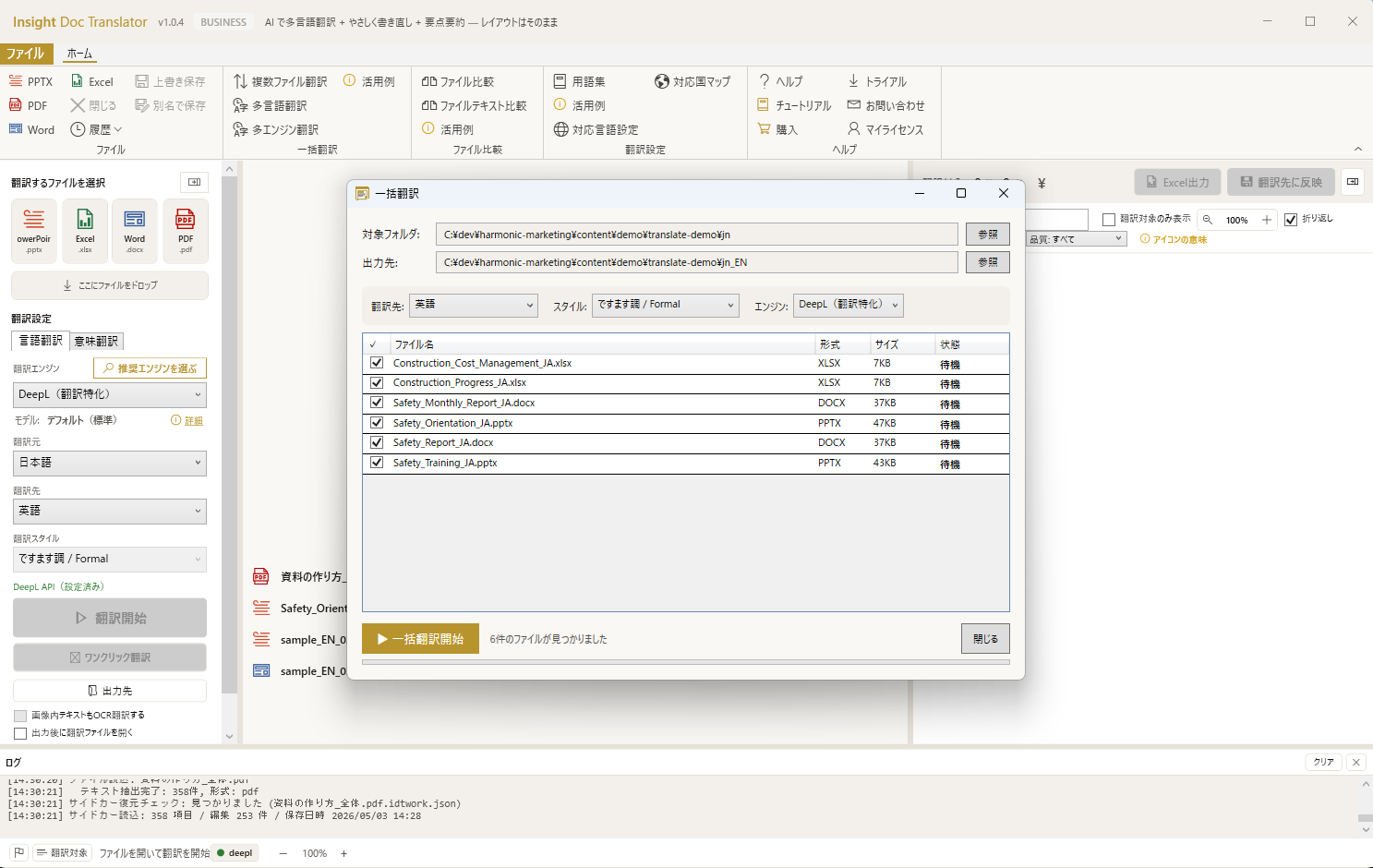Start 一括翻訳開始 batch translation
1373x868 pixels.
point(420,639)
